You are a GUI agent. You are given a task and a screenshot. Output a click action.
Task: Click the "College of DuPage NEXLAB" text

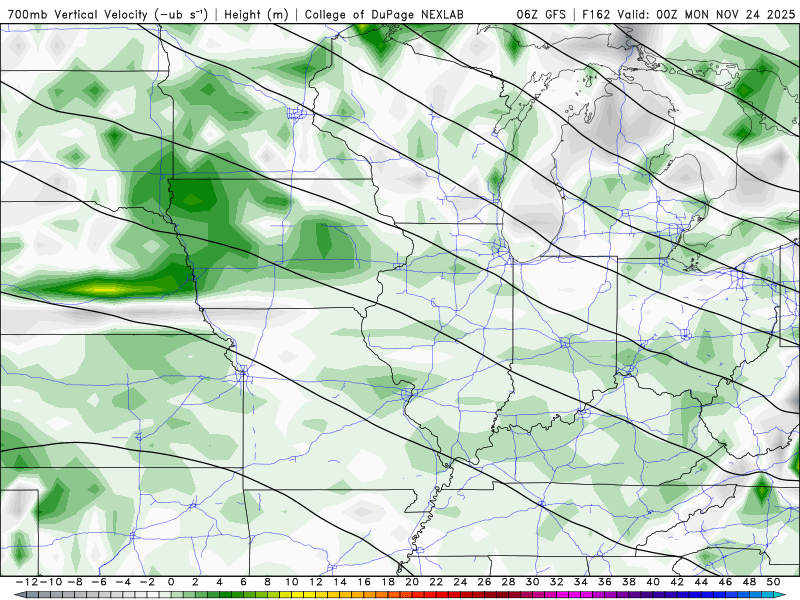point(384,14)
